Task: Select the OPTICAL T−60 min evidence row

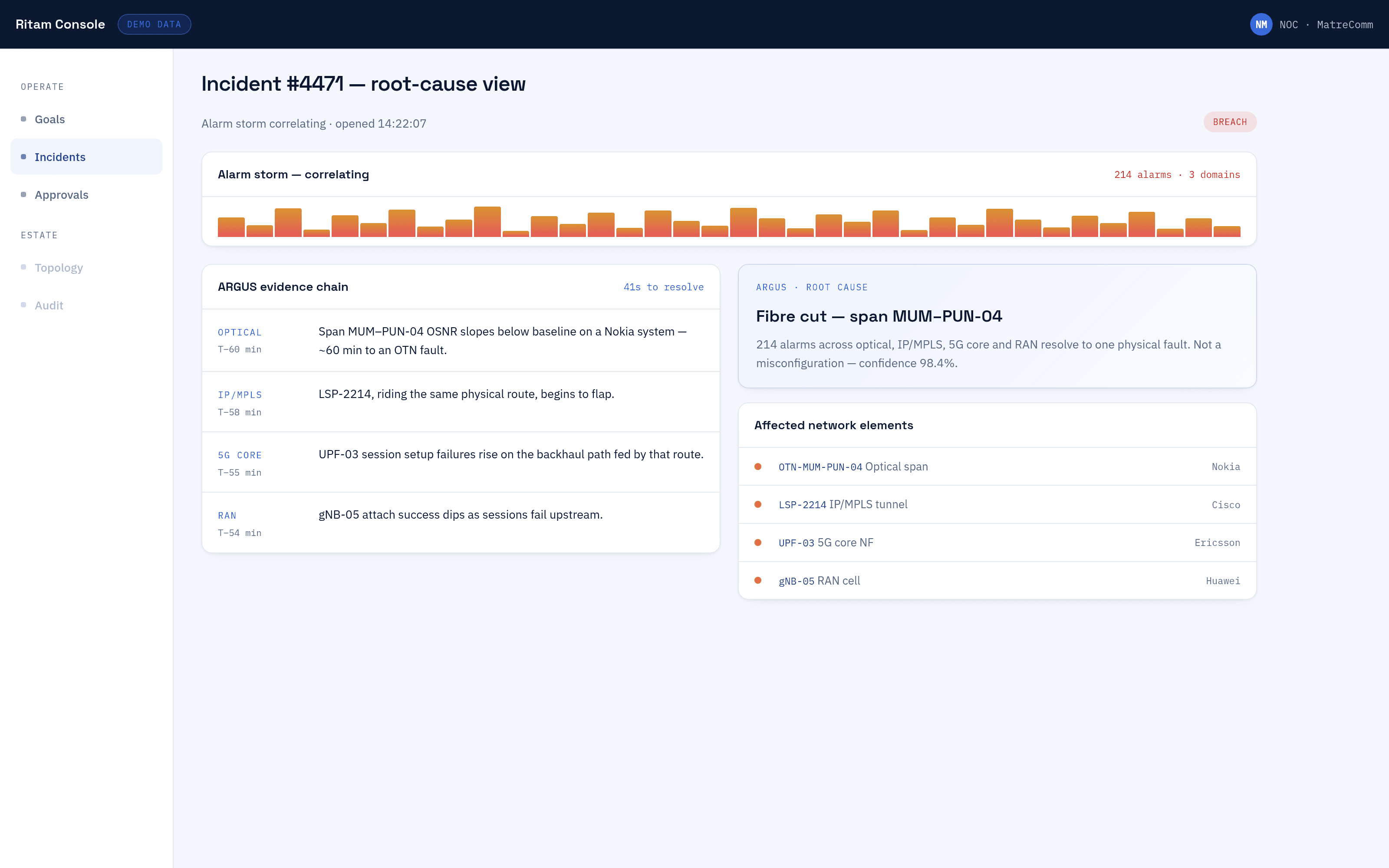Action: coord(461,340)
